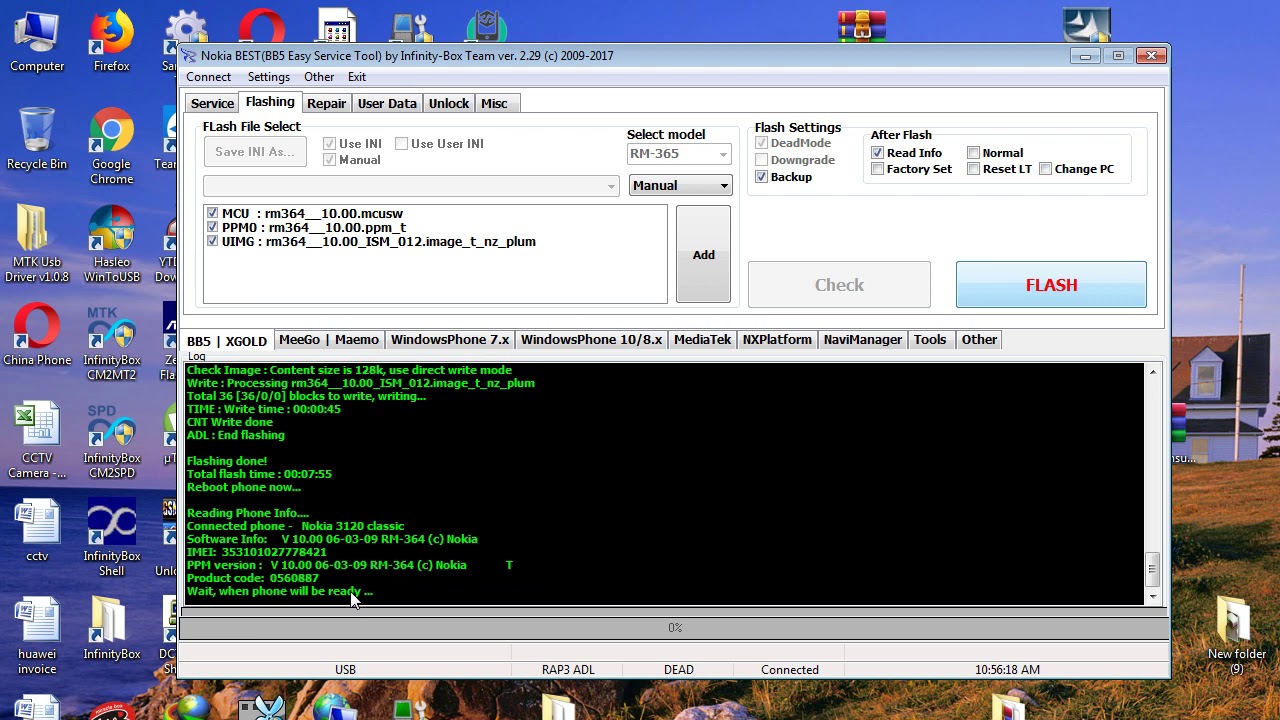Image resolution: width=1280 pixels, height=720 pixels.
Task: Switch to the Repair tab
Action: tap(326, 103)
